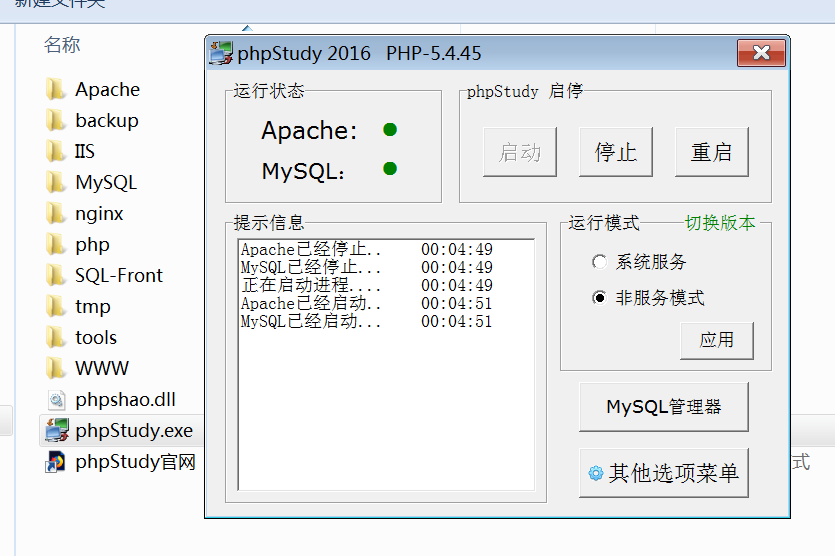Open the MySQL管理器 button

664,407
